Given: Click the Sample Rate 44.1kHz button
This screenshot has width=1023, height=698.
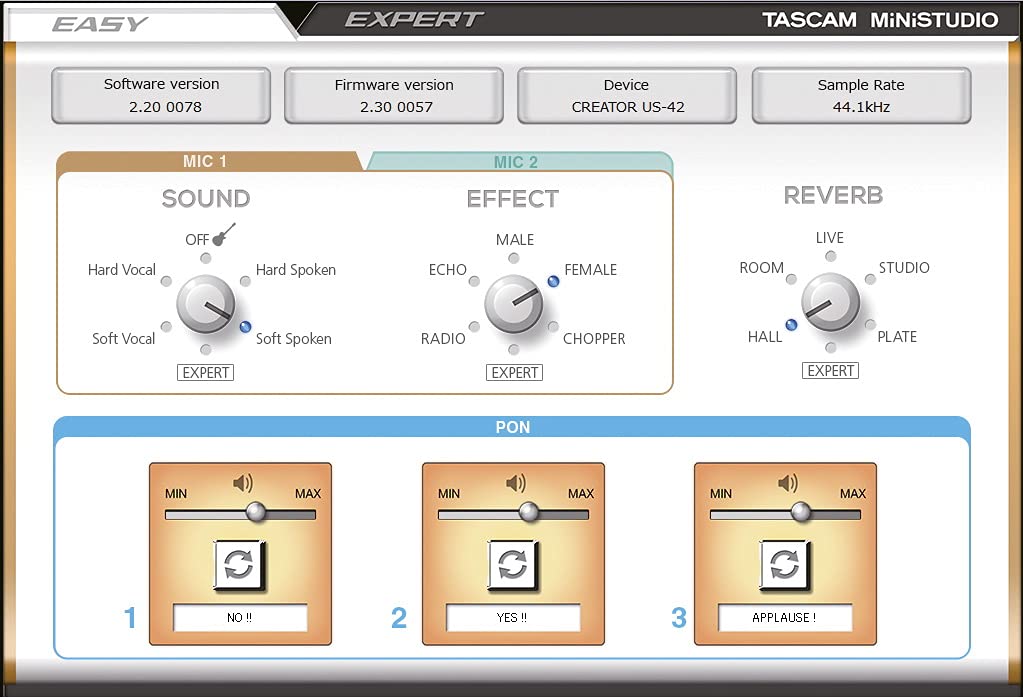Looking at the screenshot, I should (x=861, y=95).
